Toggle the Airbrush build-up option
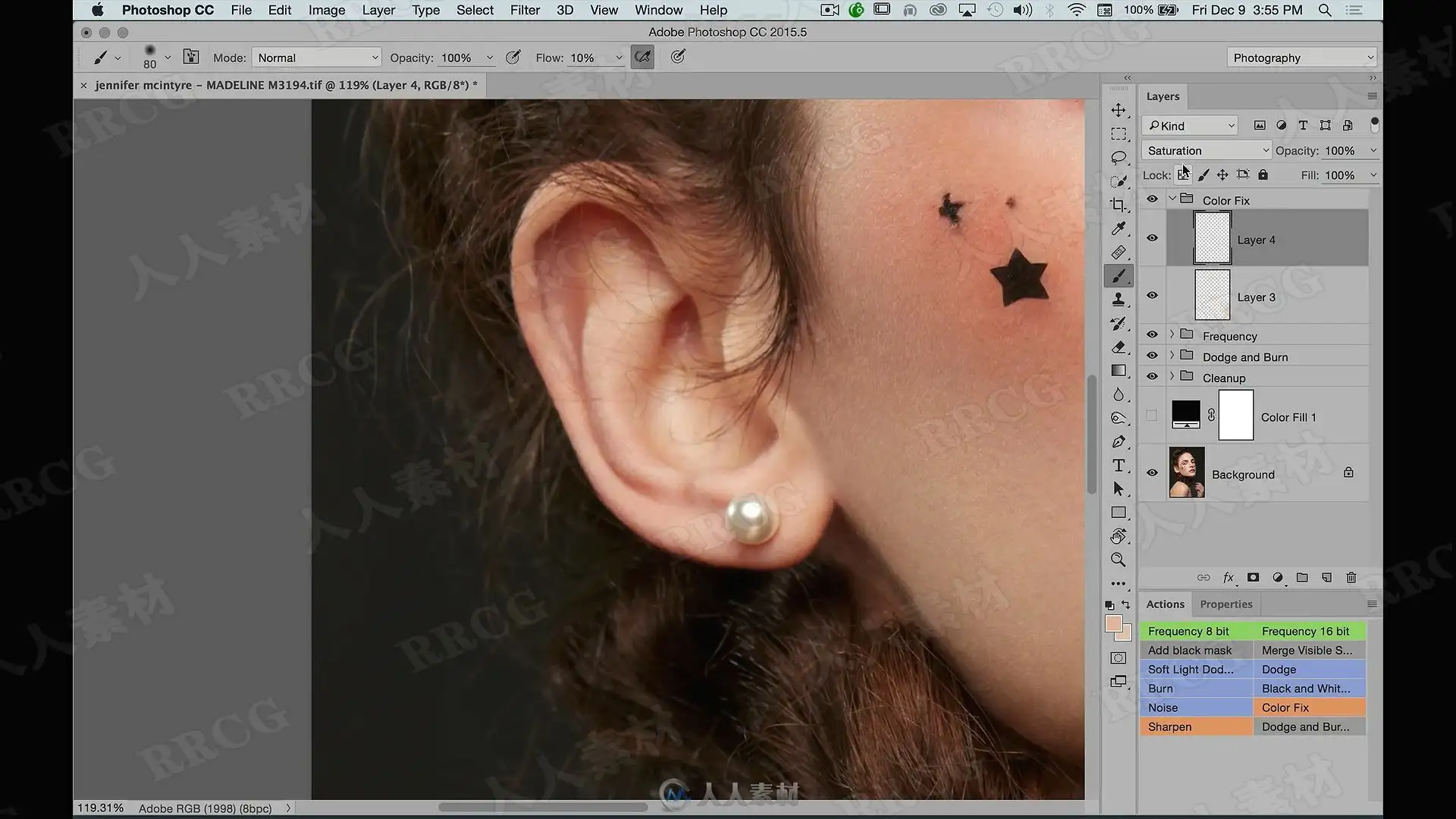 click(x=642, y=57)
